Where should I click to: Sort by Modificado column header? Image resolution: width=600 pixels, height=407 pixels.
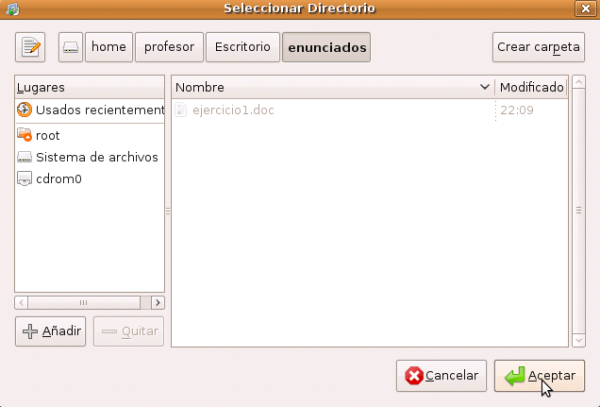coord(531,87)
